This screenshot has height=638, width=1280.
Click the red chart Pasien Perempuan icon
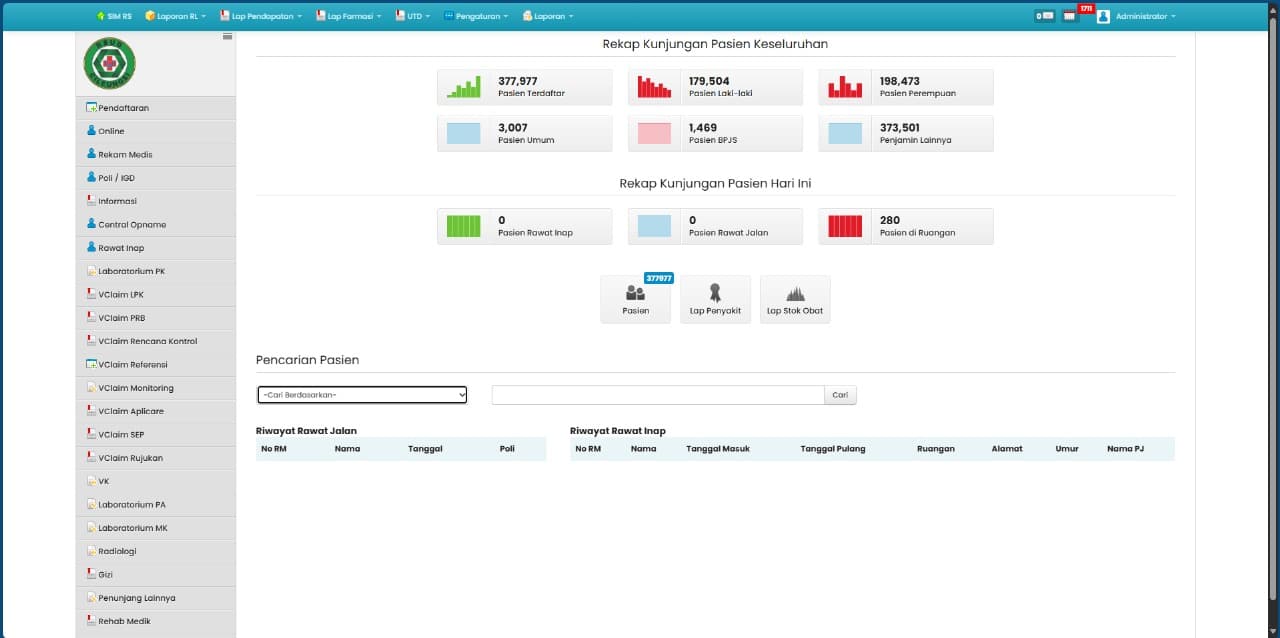point(845,87)
